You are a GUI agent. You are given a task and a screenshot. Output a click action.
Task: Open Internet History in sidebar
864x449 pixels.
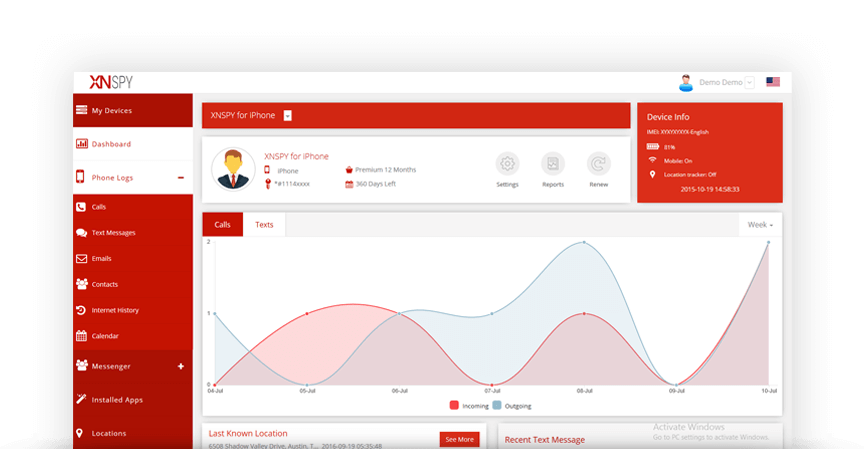[x=115, y=310]
